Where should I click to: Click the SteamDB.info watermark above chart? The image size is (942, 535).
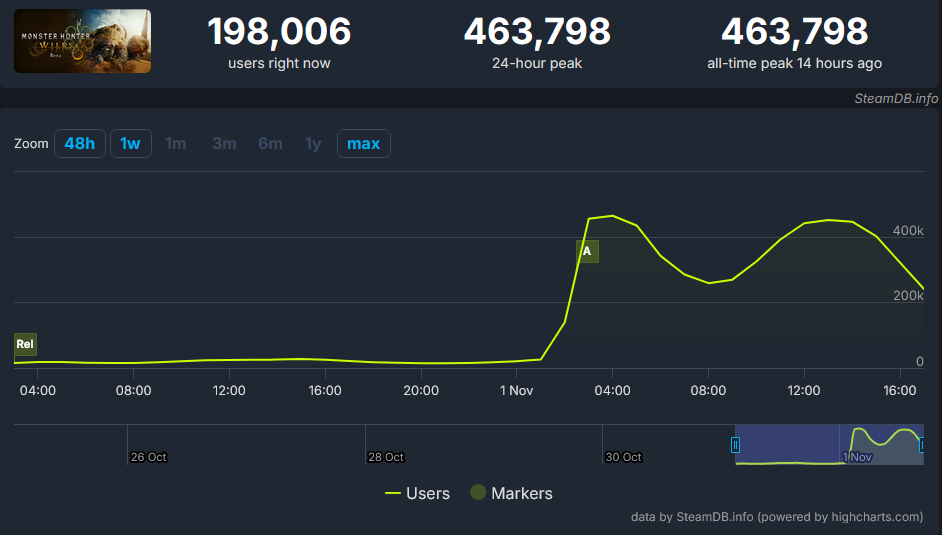point(896,98)
